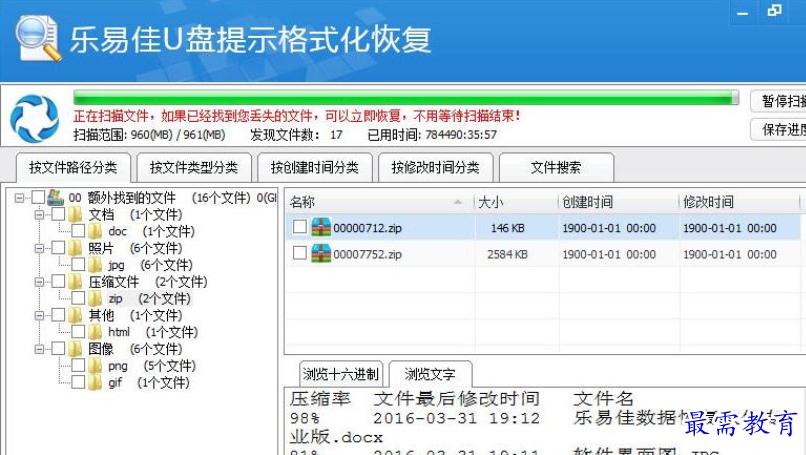This screenshot has width=806, height=455.
Task: Click the 图像 folder icon
Action: click(75, 349)
